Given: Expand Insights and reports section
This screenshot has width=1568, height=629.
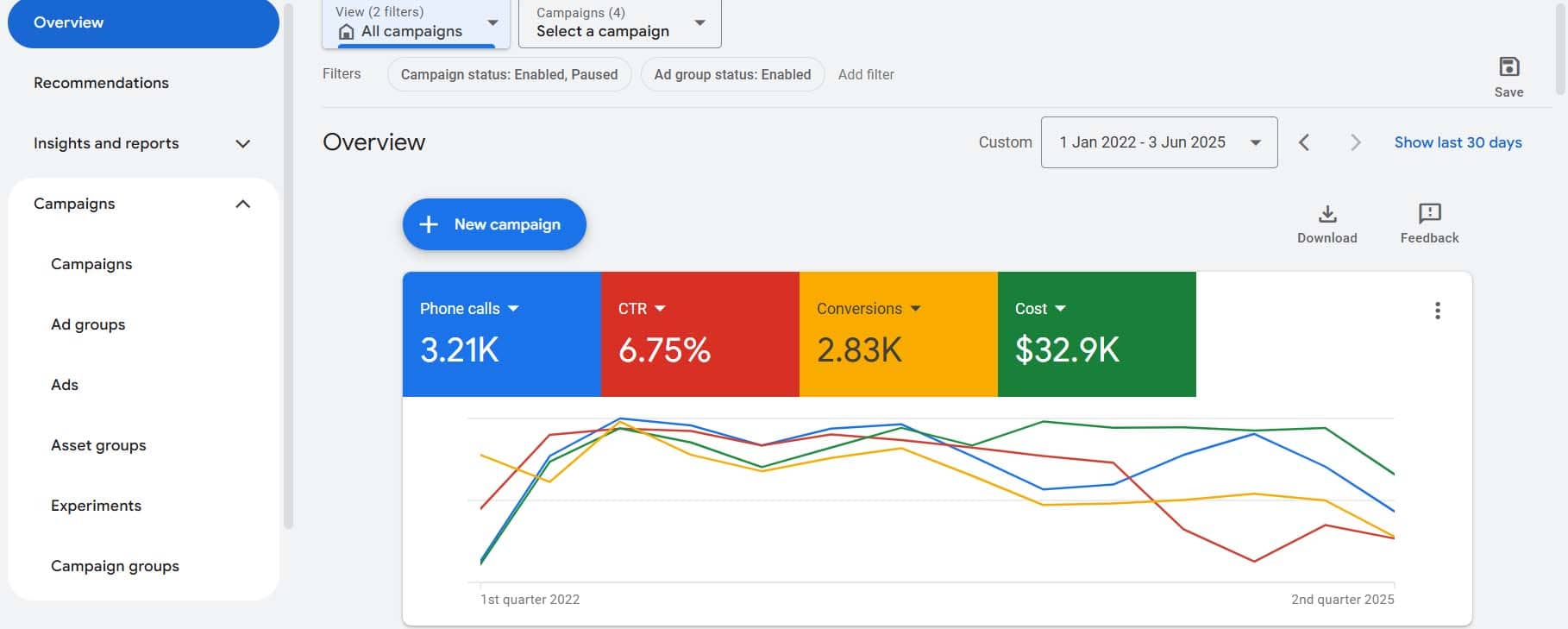Looking at the screenshot, I should coord(242,144).
